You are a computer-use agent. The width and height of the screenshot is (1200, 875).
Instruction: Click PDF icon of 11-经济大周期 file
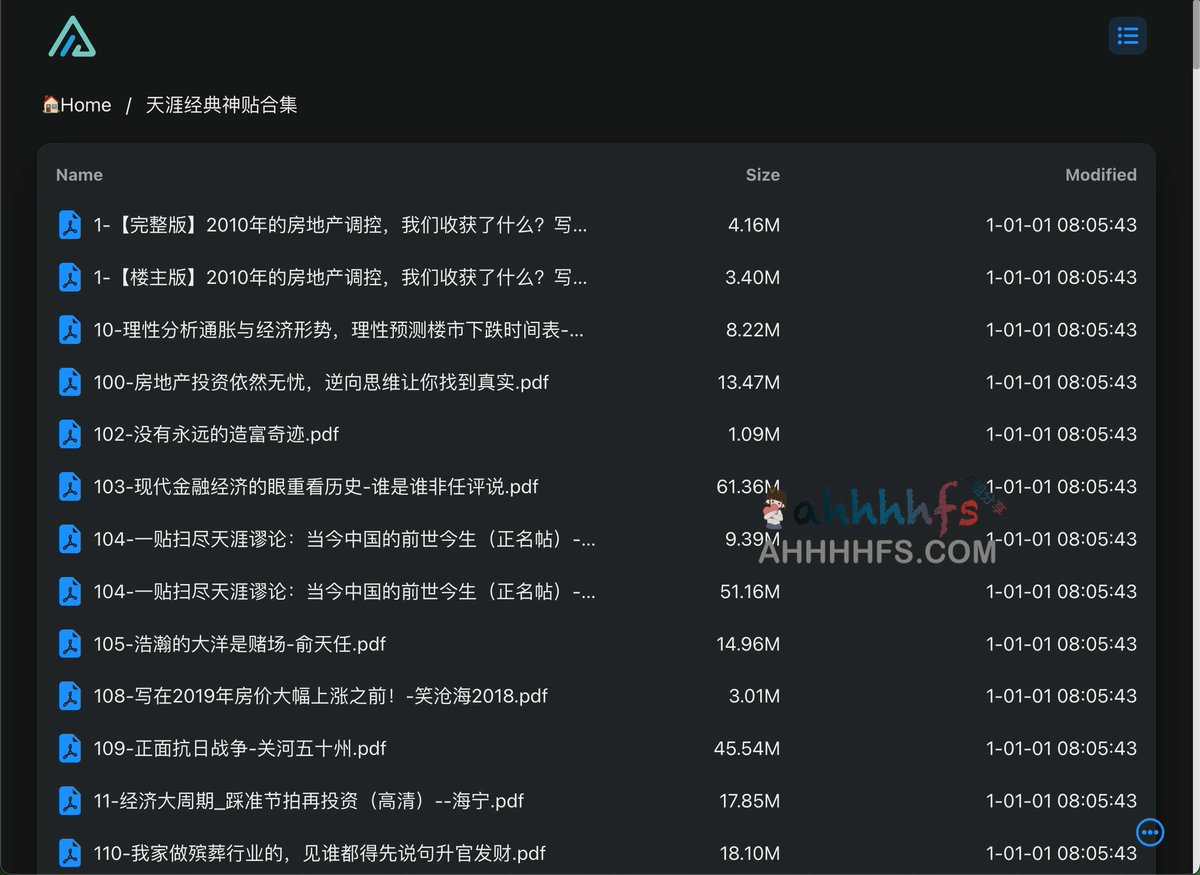[70, 801]
